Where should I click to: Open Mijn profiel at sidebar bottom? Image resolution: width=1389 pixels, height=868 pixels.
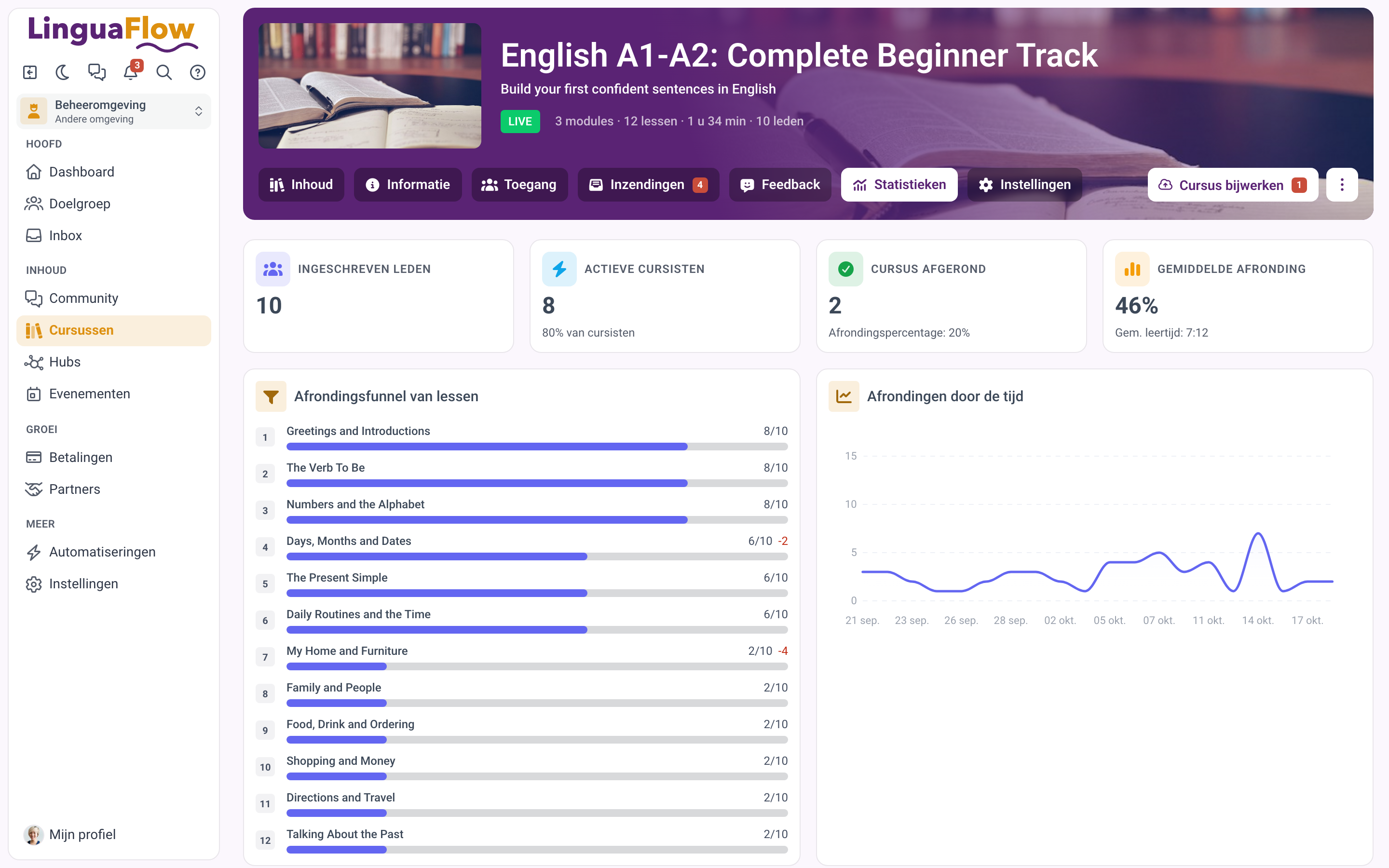[x=114, y=834]
